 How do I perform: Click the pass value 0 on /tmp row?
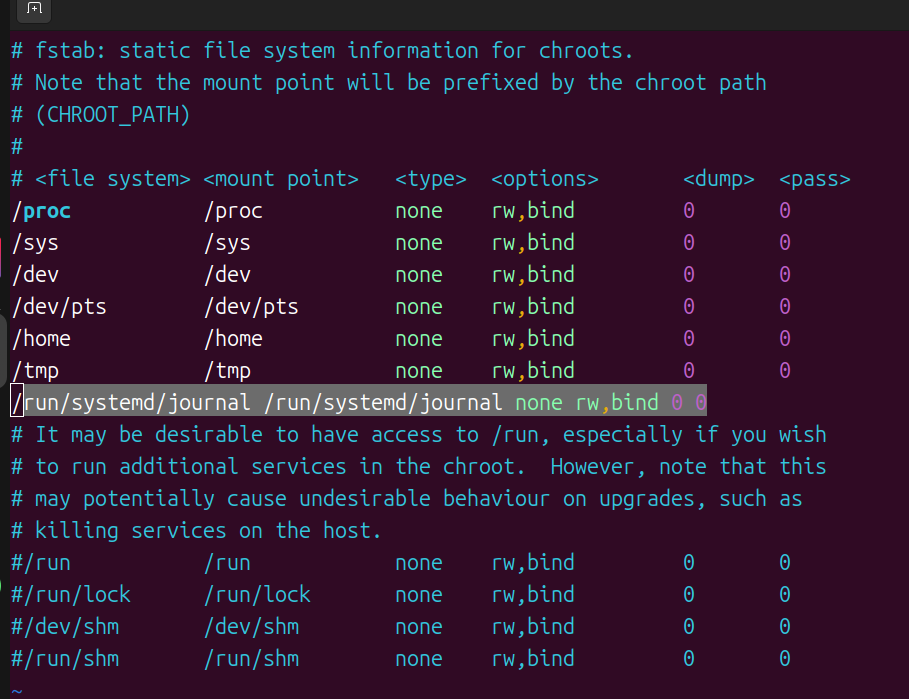785,371
